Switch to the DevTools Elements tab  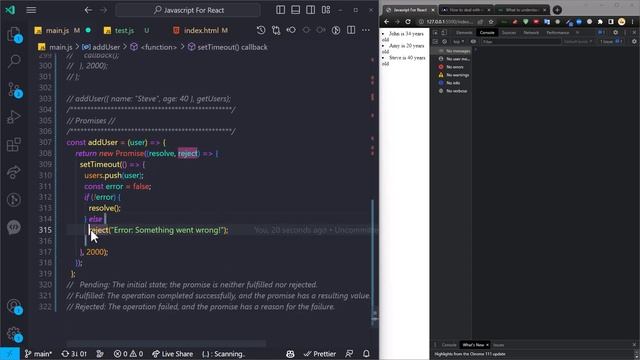pyautogui.click(x=464, y=33)
